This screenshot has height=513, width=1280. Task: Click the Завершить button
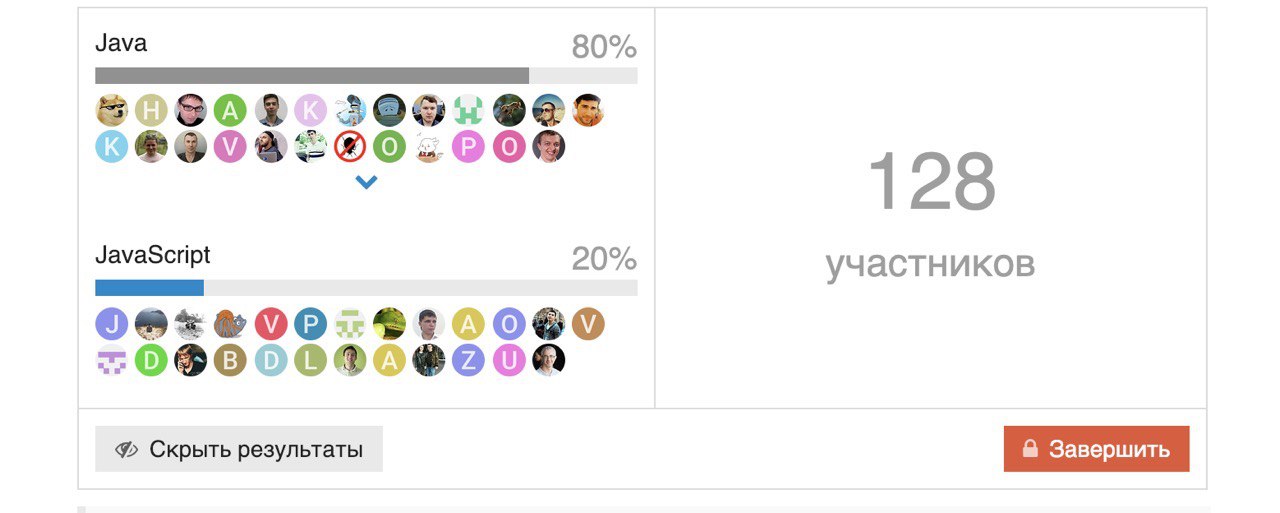click(x=1096, y=449)
